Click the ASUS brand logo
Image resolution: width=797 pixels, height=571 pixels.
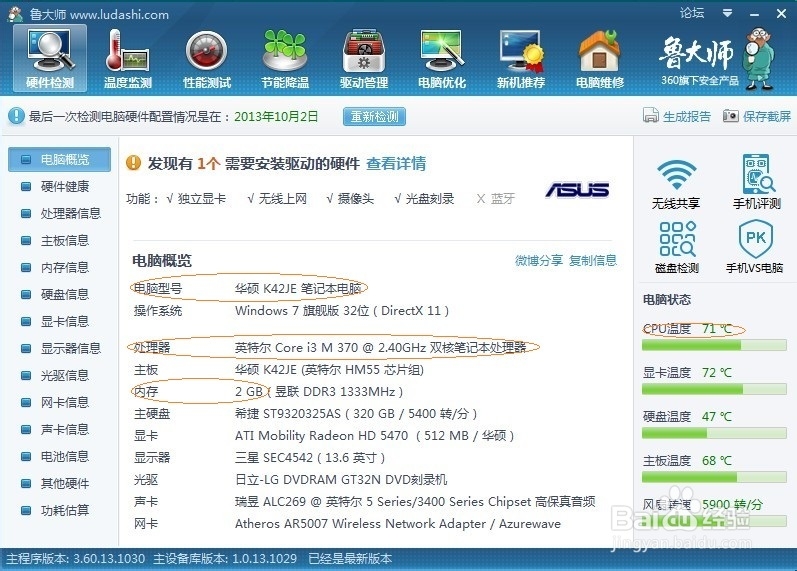click(x=577, y=190)
